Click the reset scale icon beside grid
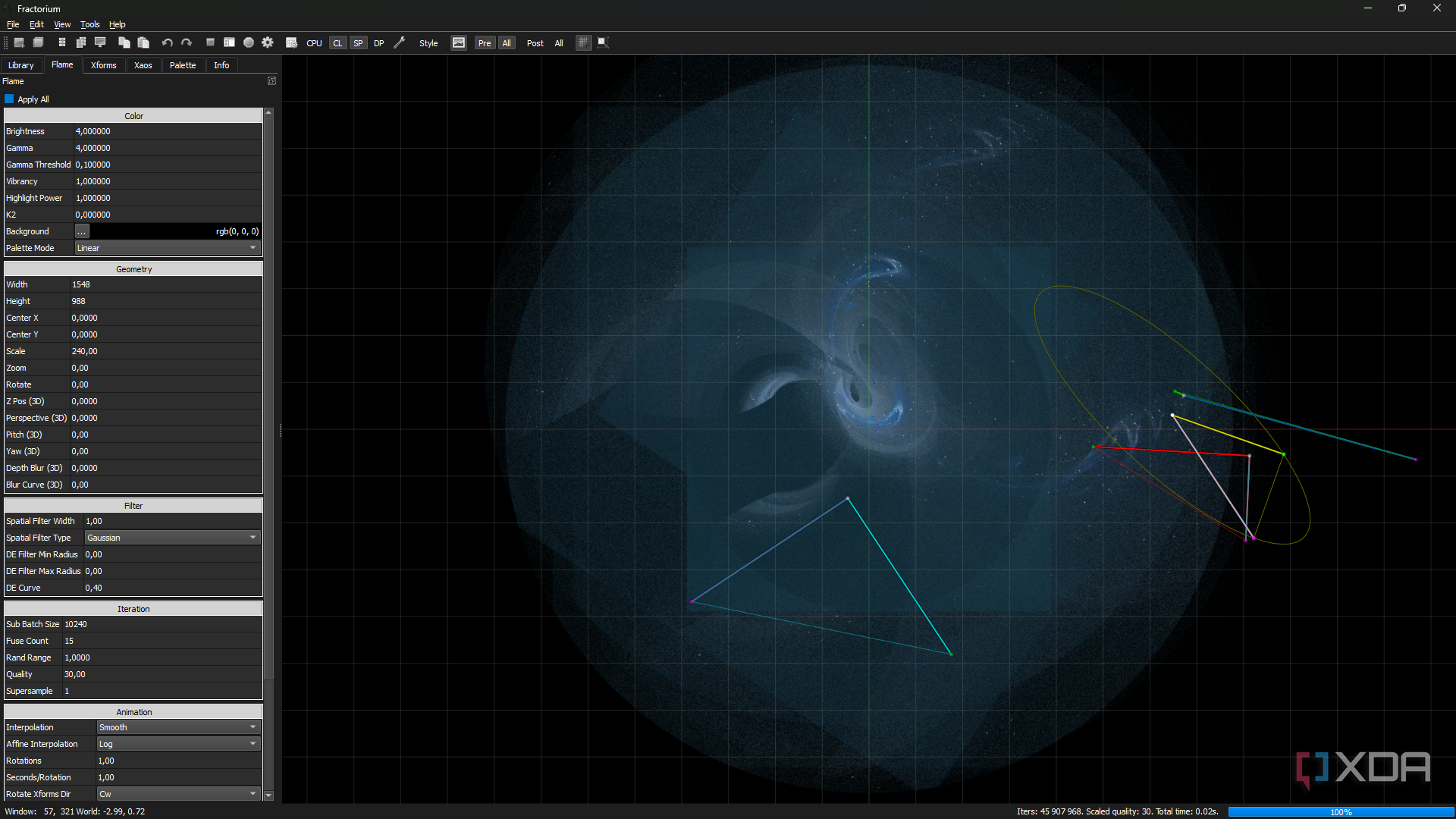 [603, 43]
